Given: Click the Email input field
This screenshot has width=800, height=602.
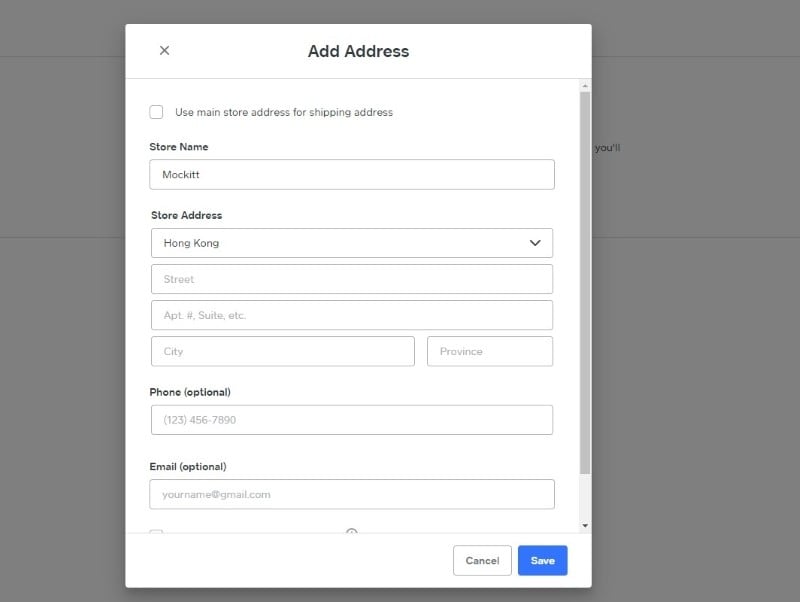Looking at the screenshot, I should [x=351, y=494].
